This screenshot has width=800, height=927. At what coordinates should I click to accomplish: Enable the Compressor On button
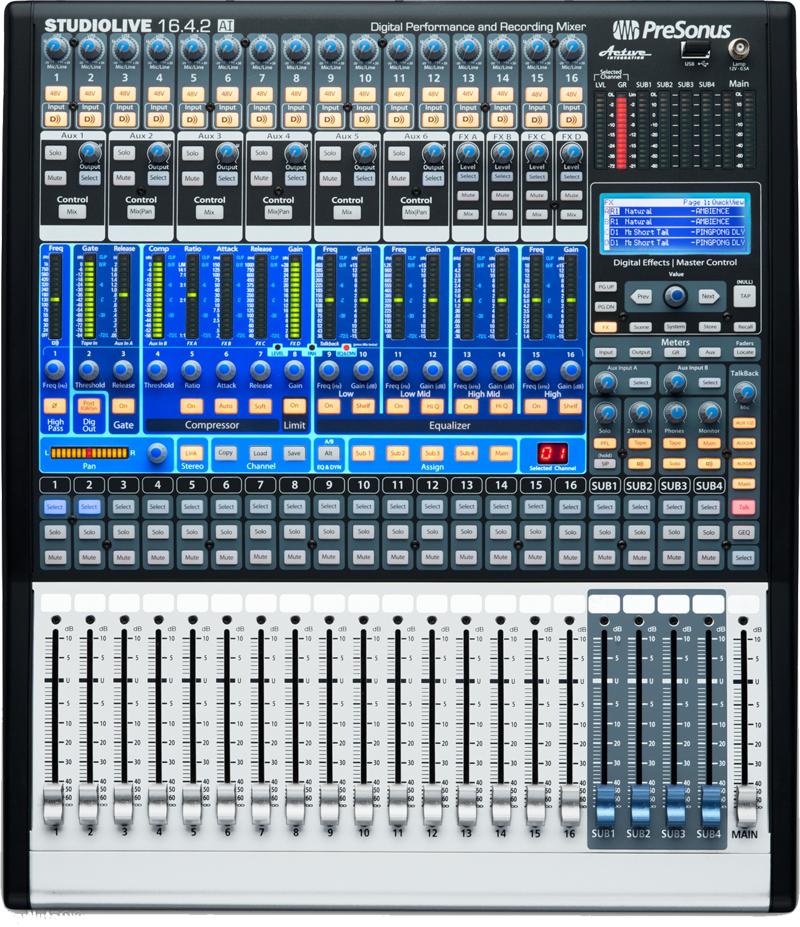pos(191,406)
